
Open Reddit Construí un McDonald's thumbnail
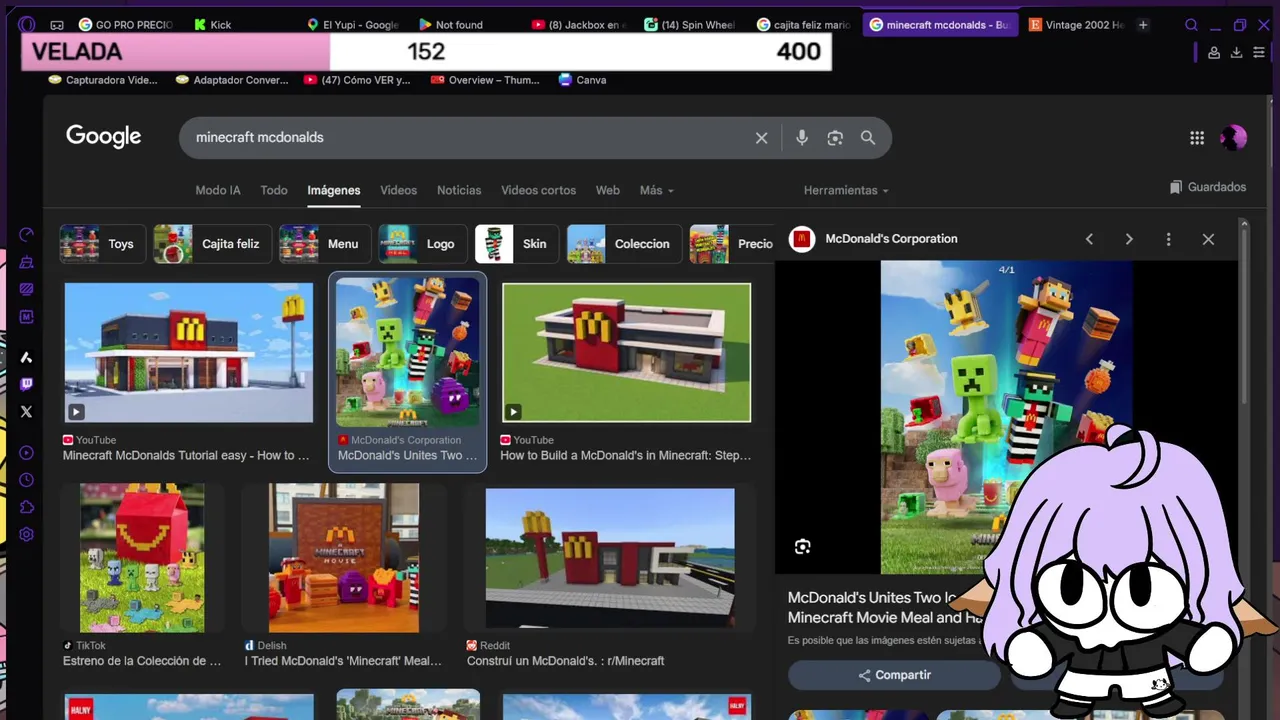pyautogui.click(x=610, y=558)
